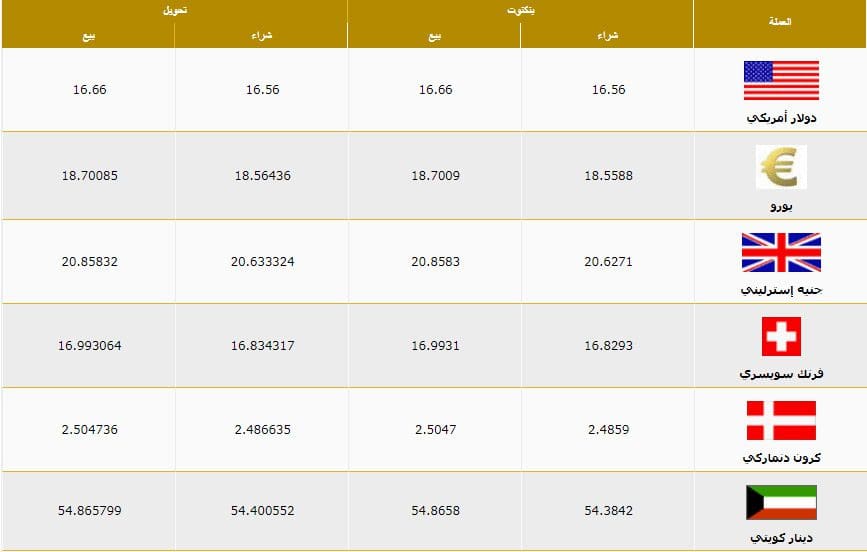Image resolution: width=867 pixels, height=552 pixels.
Task: Click the Danish krone flag icon
Action: (781, 420)
